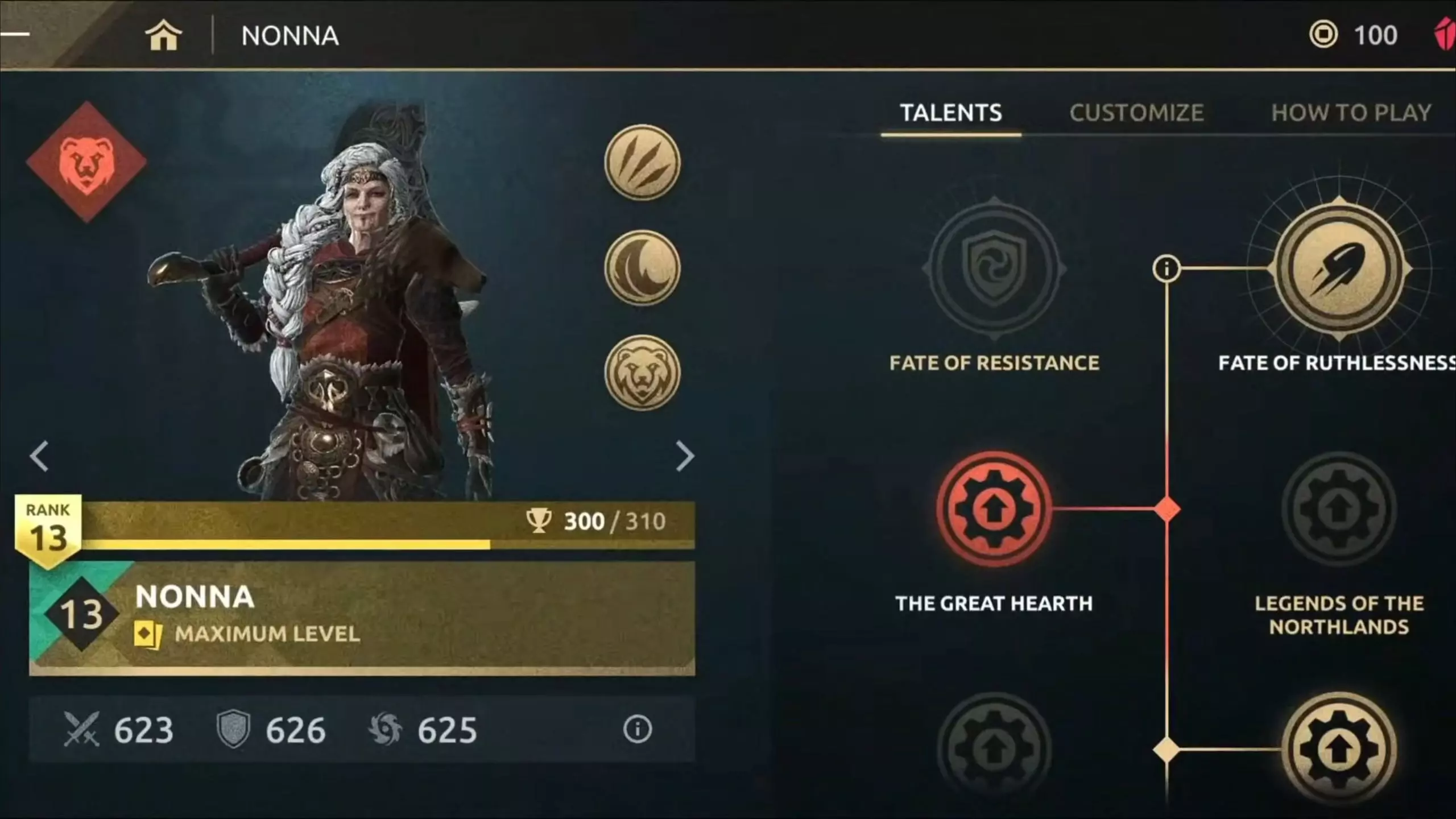The image size is (1456, 819).
Task: Toggle the Fate of Ruthlessness talent
Action: tap(1339, 268)
